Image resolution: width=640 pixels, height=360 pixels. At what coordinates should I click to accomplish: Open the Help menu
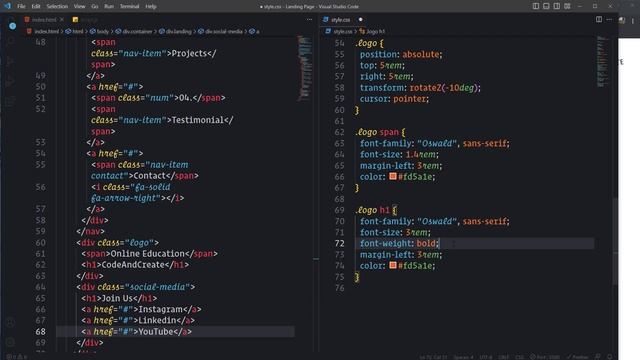151,6
